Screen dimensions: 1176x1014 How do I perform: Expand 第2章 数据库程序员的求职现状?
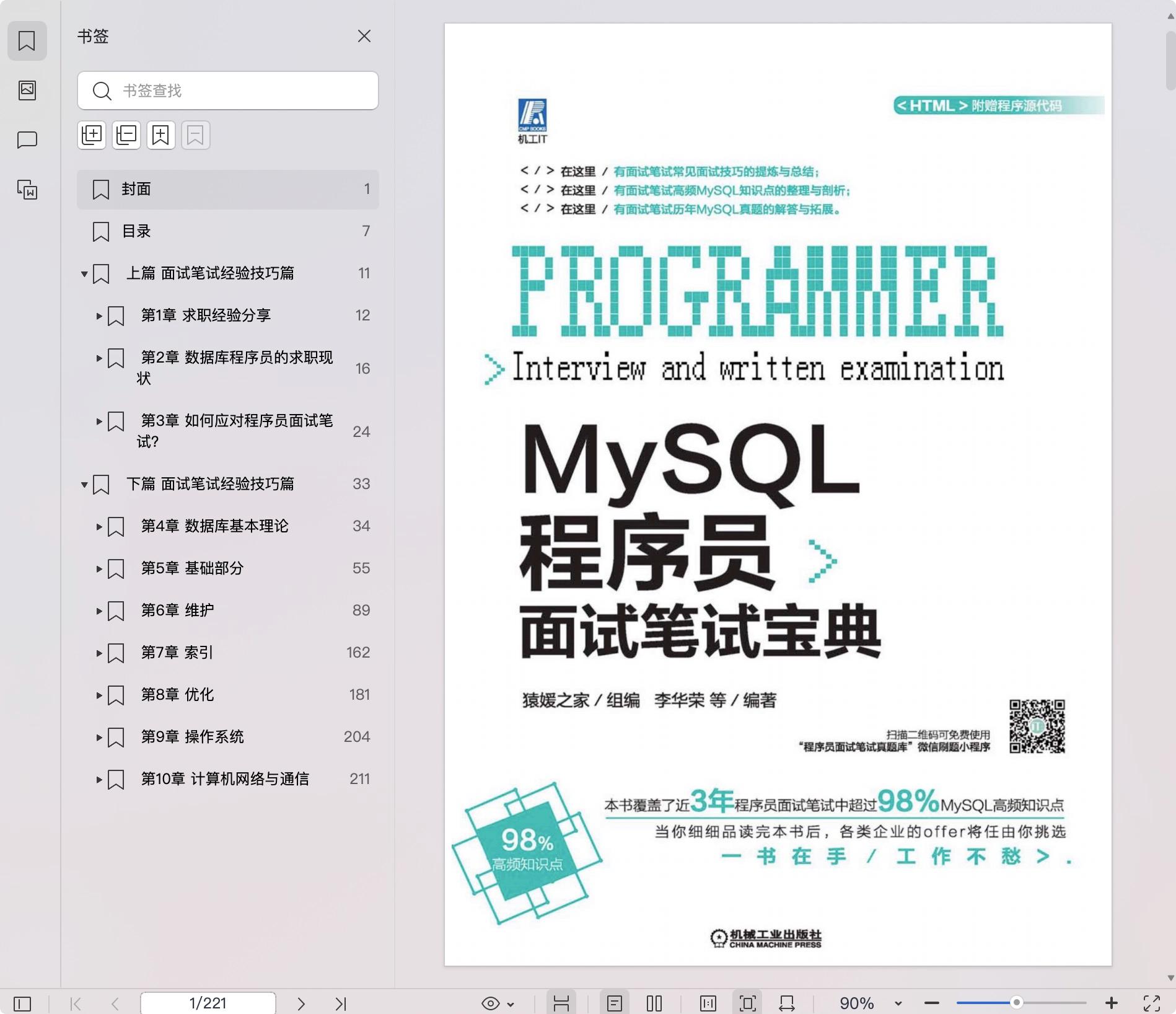coord(99,358)
